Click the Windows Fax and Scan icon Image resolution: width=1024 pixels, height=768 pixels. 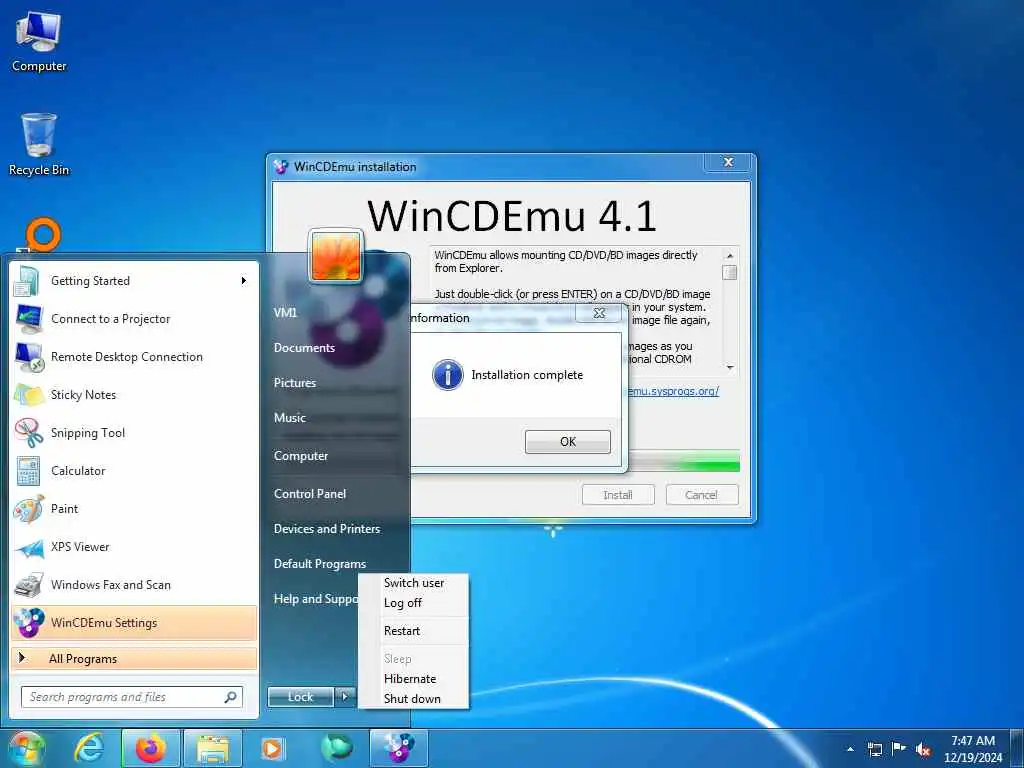(28, 584)
